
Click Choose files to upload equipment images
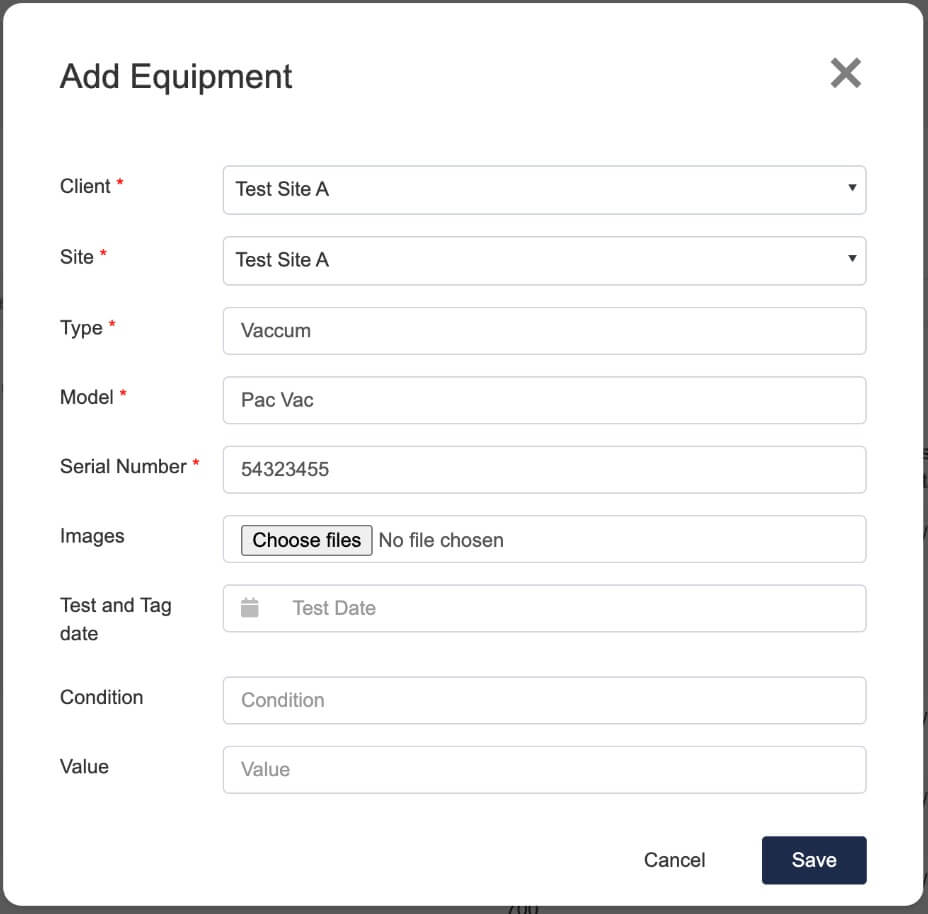[x=305, y=540]
